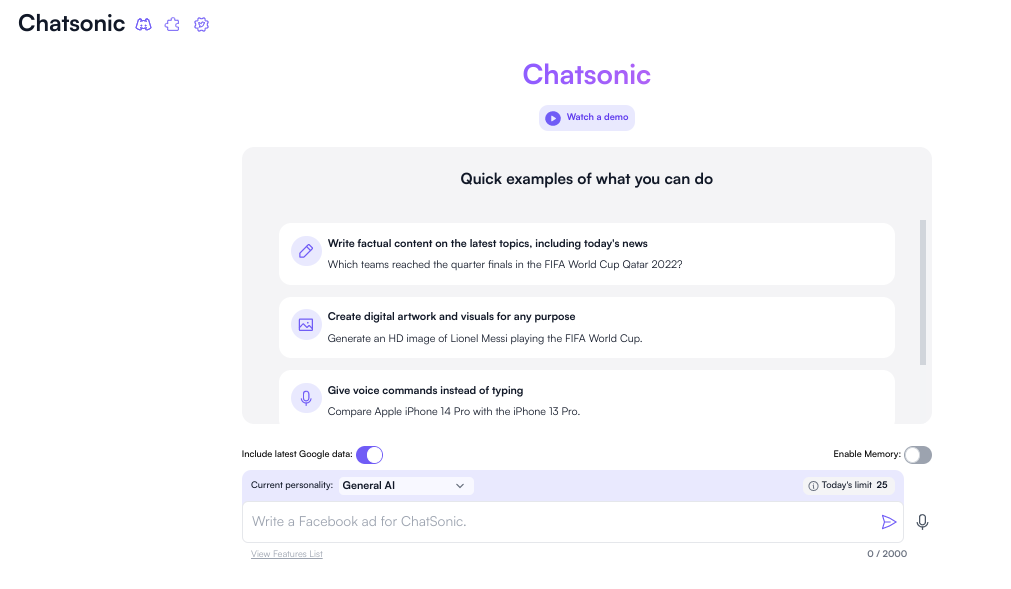
Task: Click the Twitter verified badge icon
Action: pyautogui.click(x=201, y=24)
